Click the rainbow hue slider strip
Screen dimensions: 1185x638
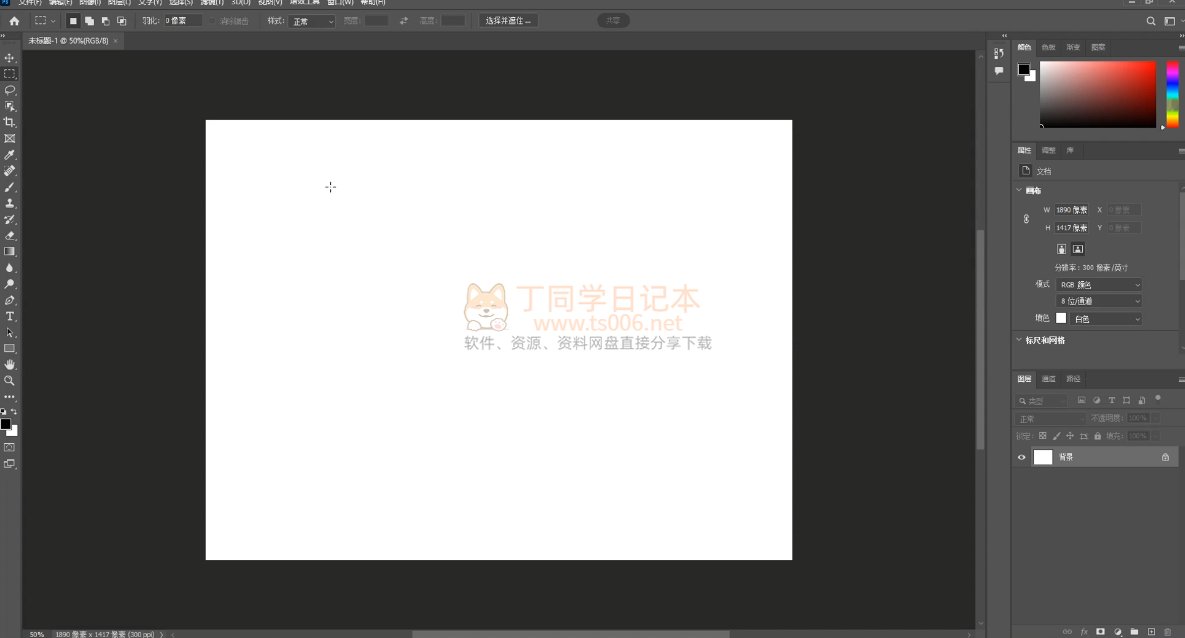1173,94
